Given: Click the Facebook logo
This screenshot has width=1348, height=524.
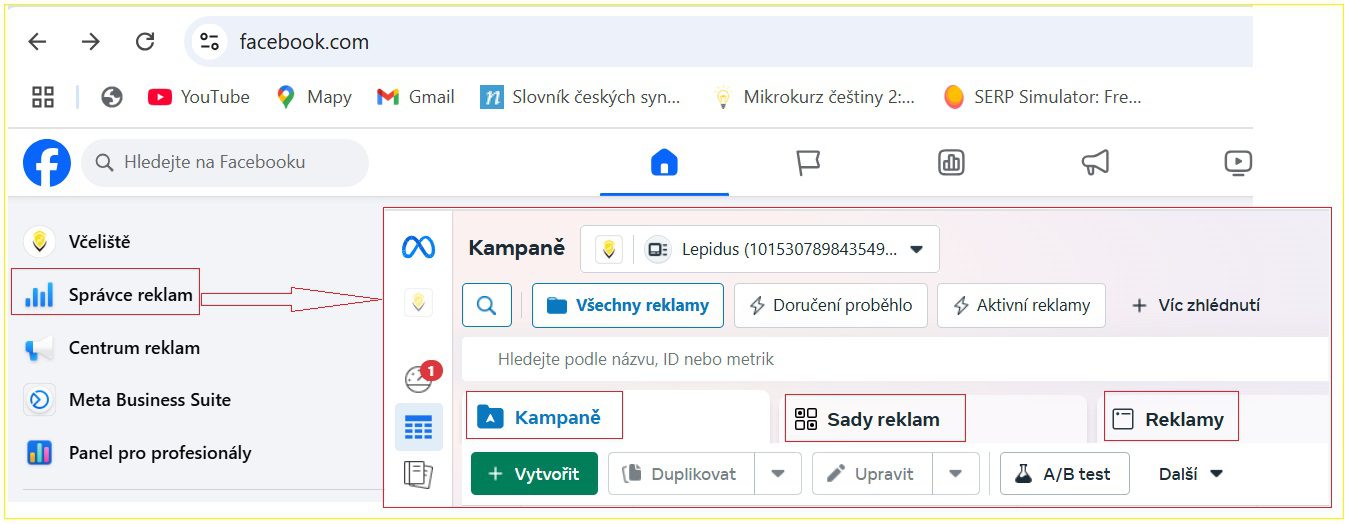Looking at the screenshot, I should 47,162.
